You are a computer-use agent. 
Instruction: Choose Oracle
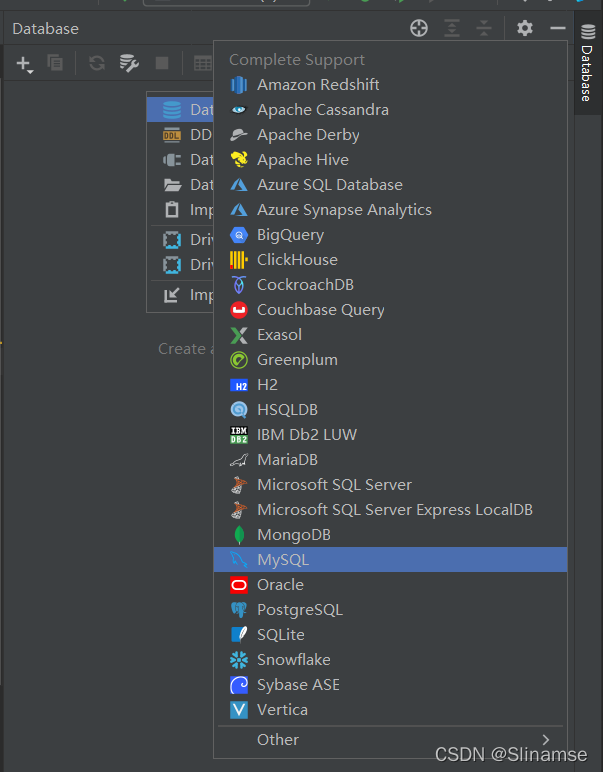(390, 585)
